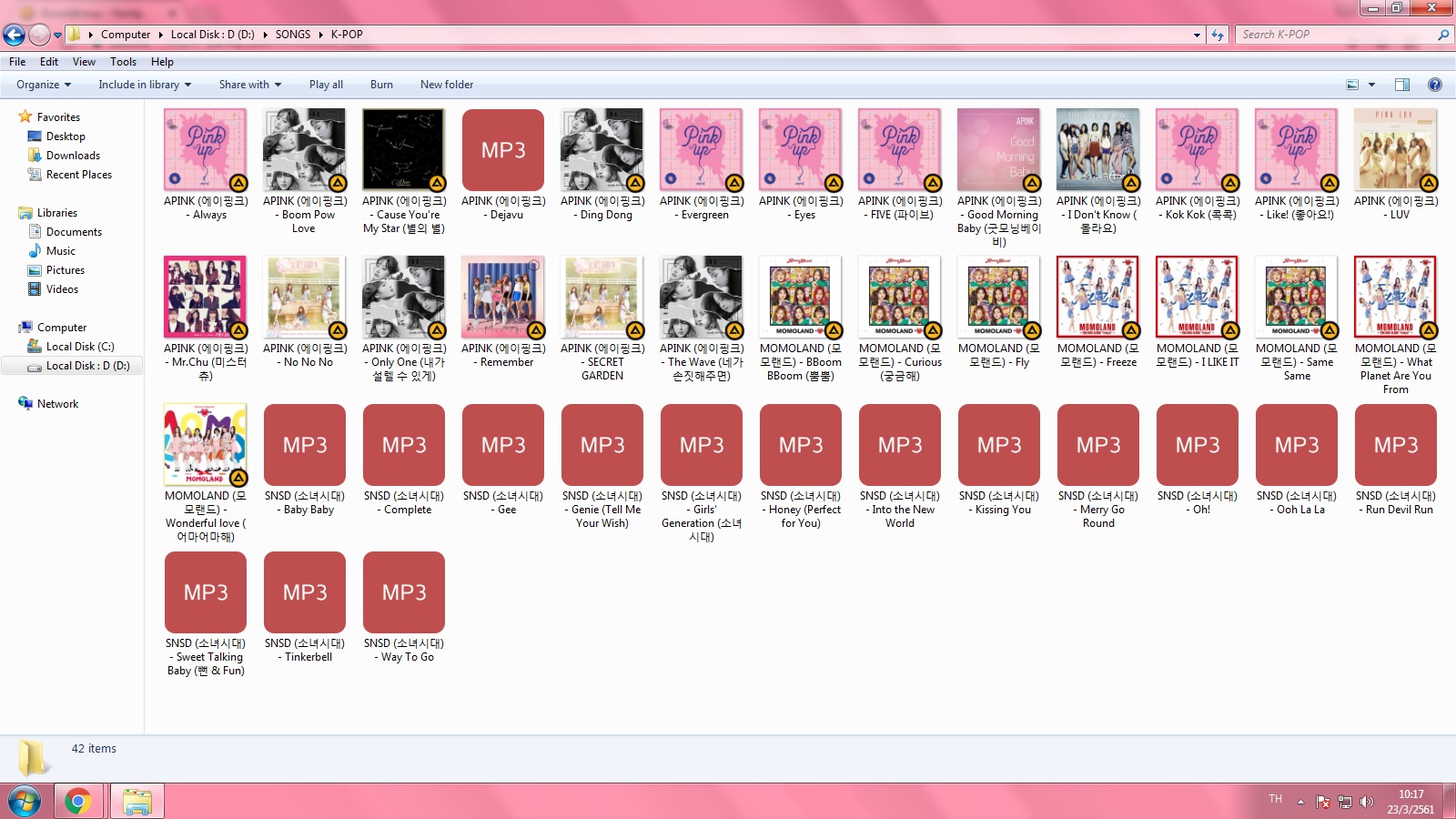Image resolution: width=1456 pixels, height=819 pixels.
Task: Click the Windows Explorer taskbar button
Action: coord(136,802)
